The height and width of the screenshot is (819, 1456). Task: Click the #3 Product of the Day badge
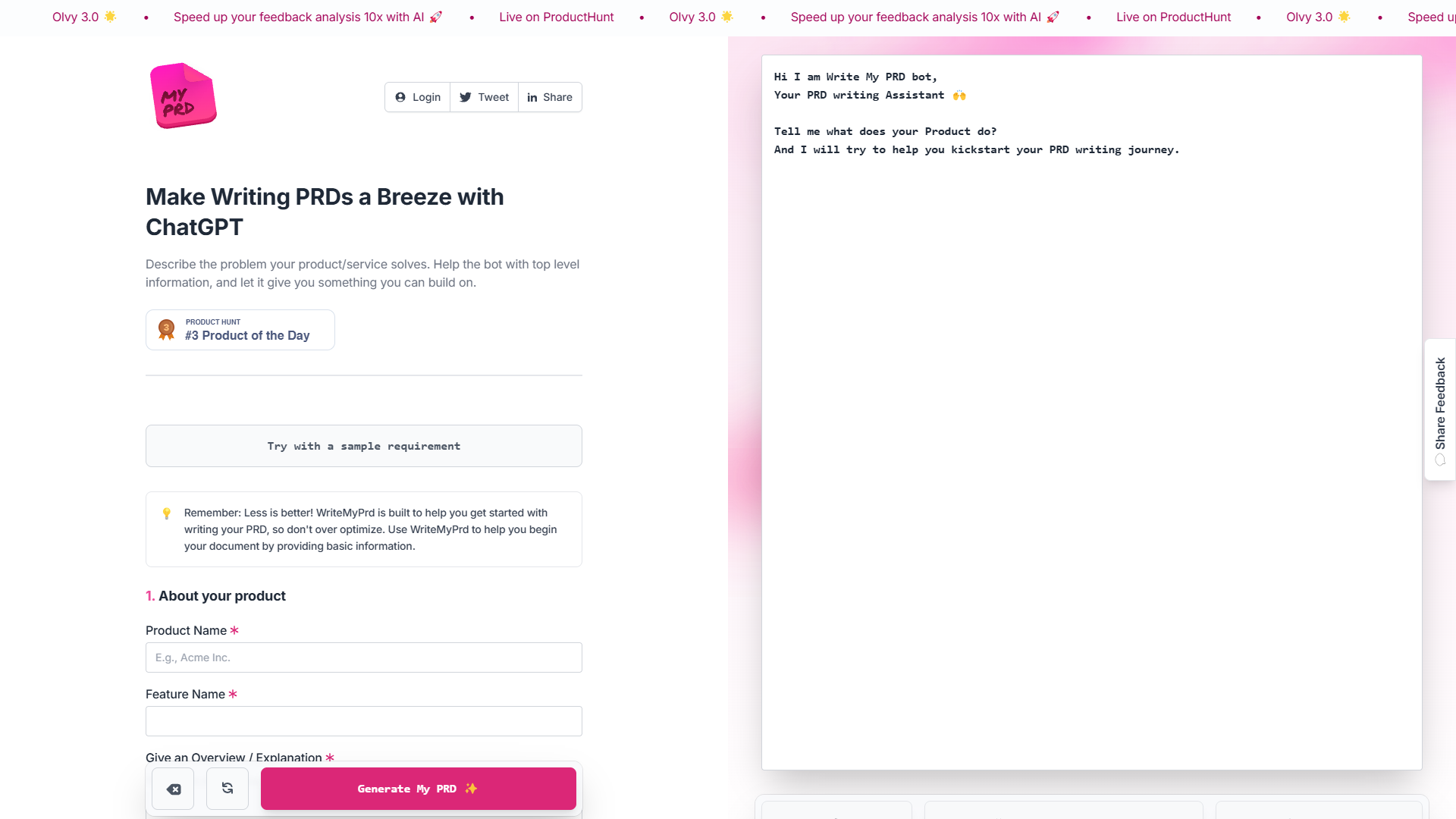coord(240,330)
